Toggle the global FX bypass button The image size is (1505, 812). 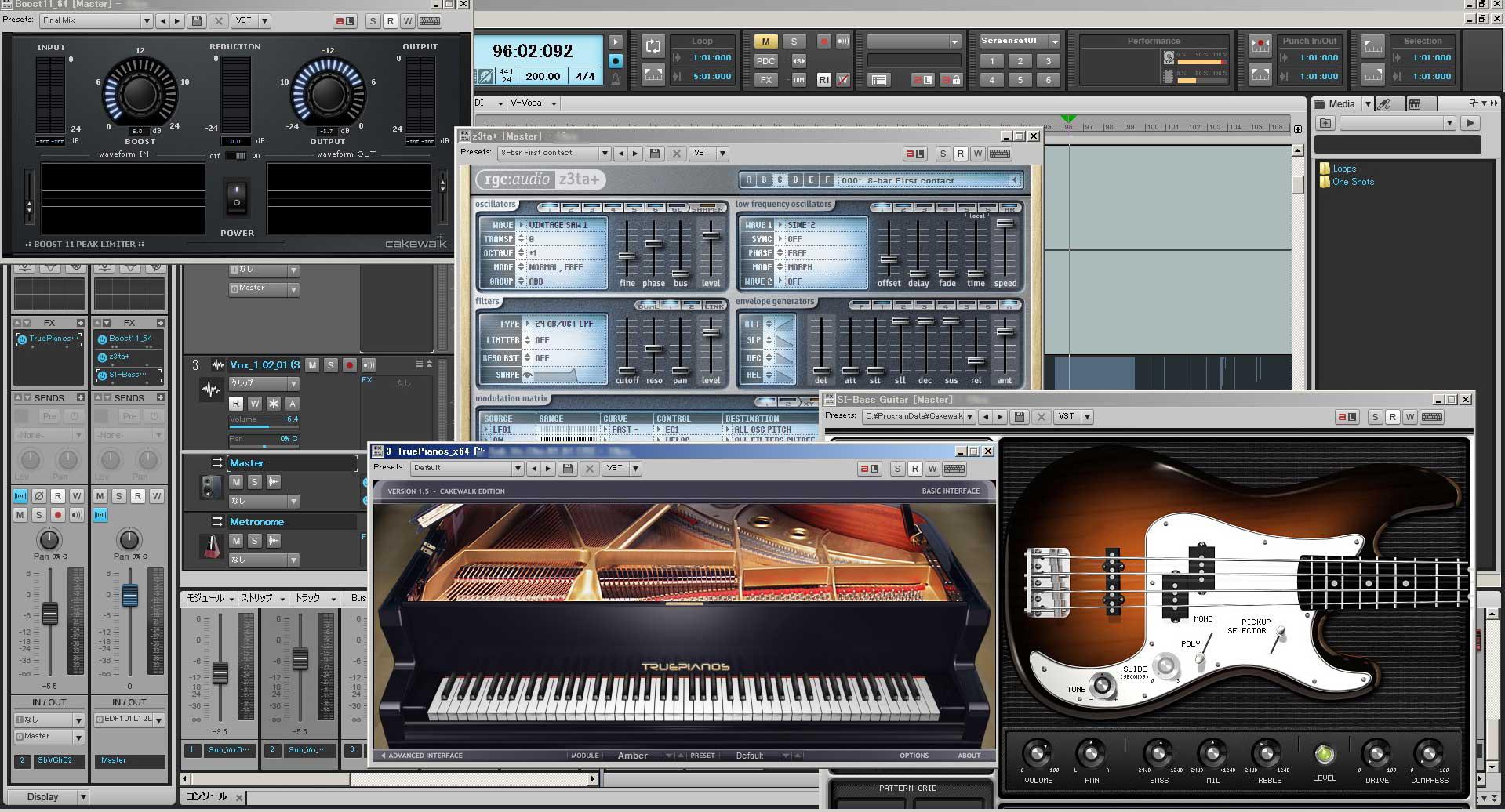tap(765, 79)
